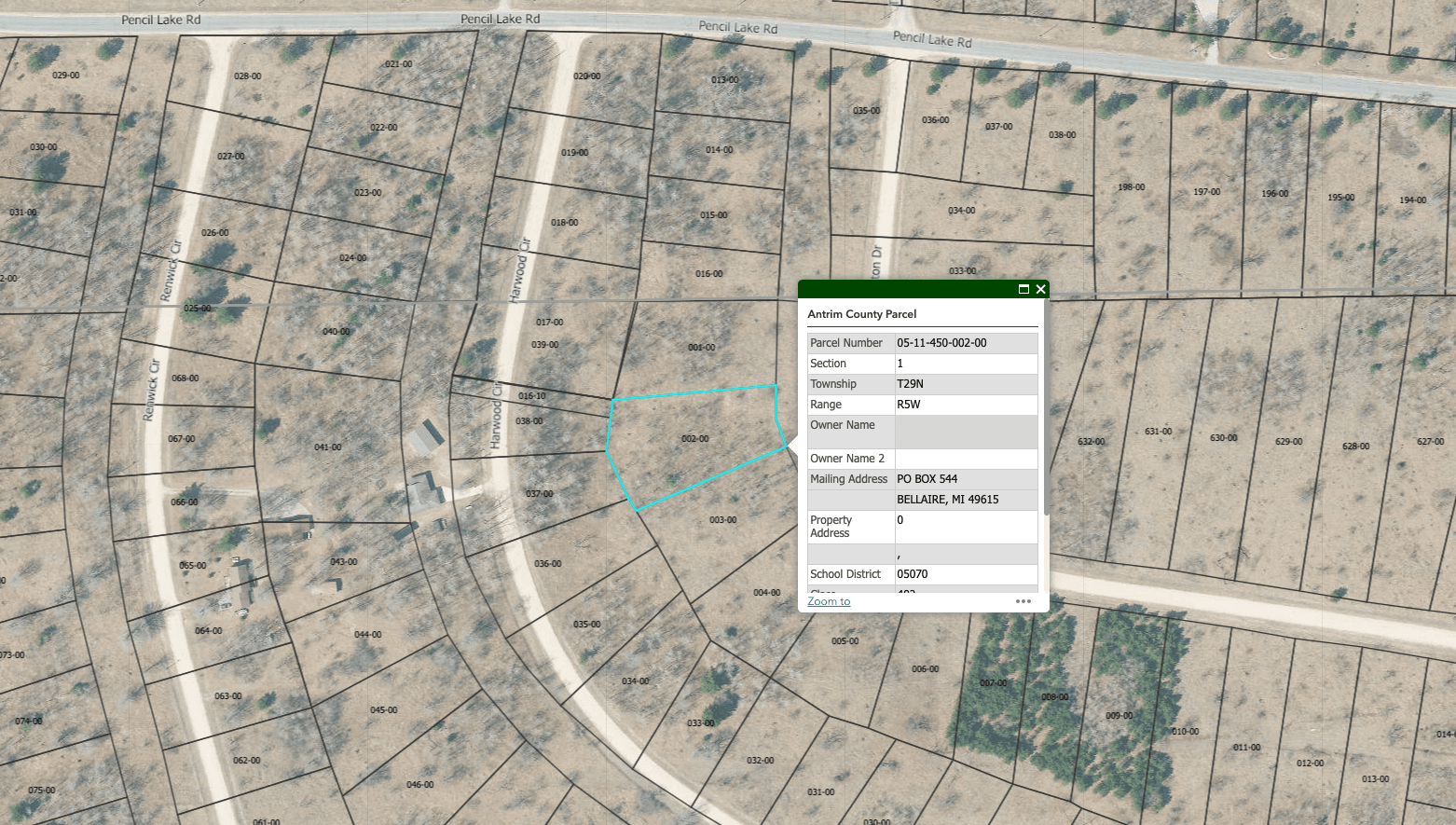1456x825 pixels.
Task: Select mailing address PO BOX 544
Action: (927, 479)
